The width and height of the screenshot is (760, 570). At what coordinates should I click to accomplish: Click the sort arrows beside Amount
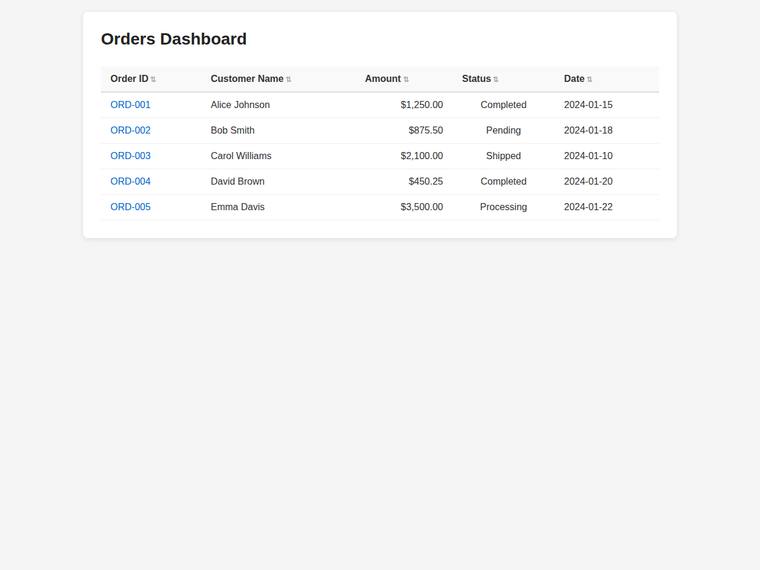406,79
